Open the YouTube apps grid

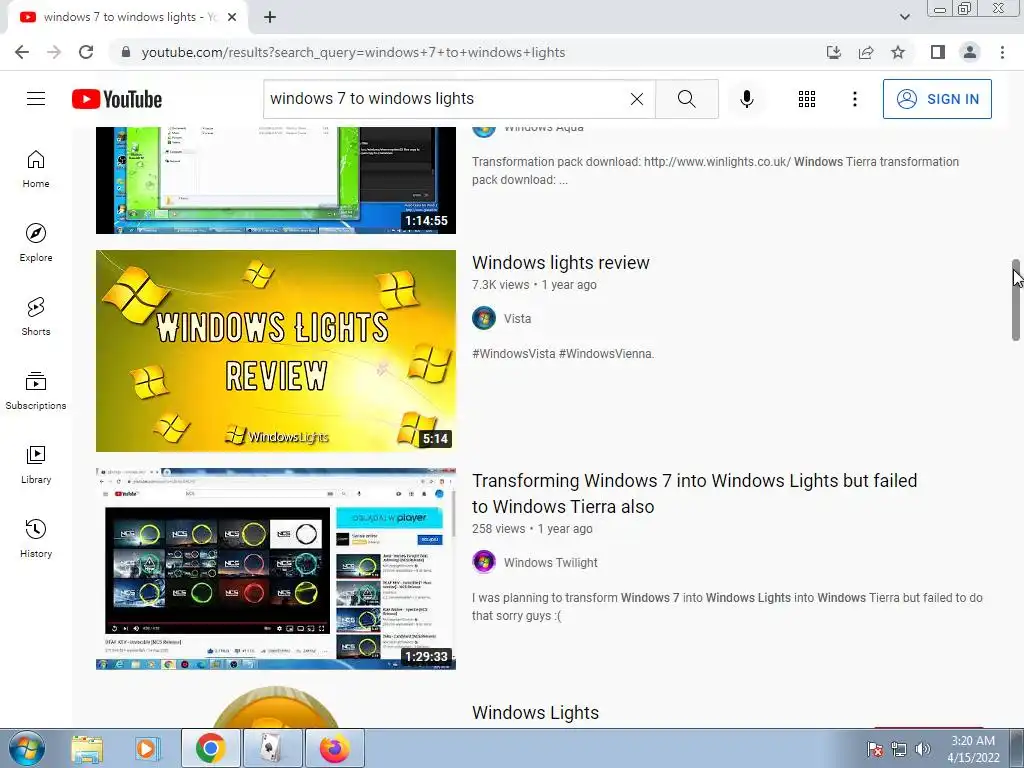point(807,99)
